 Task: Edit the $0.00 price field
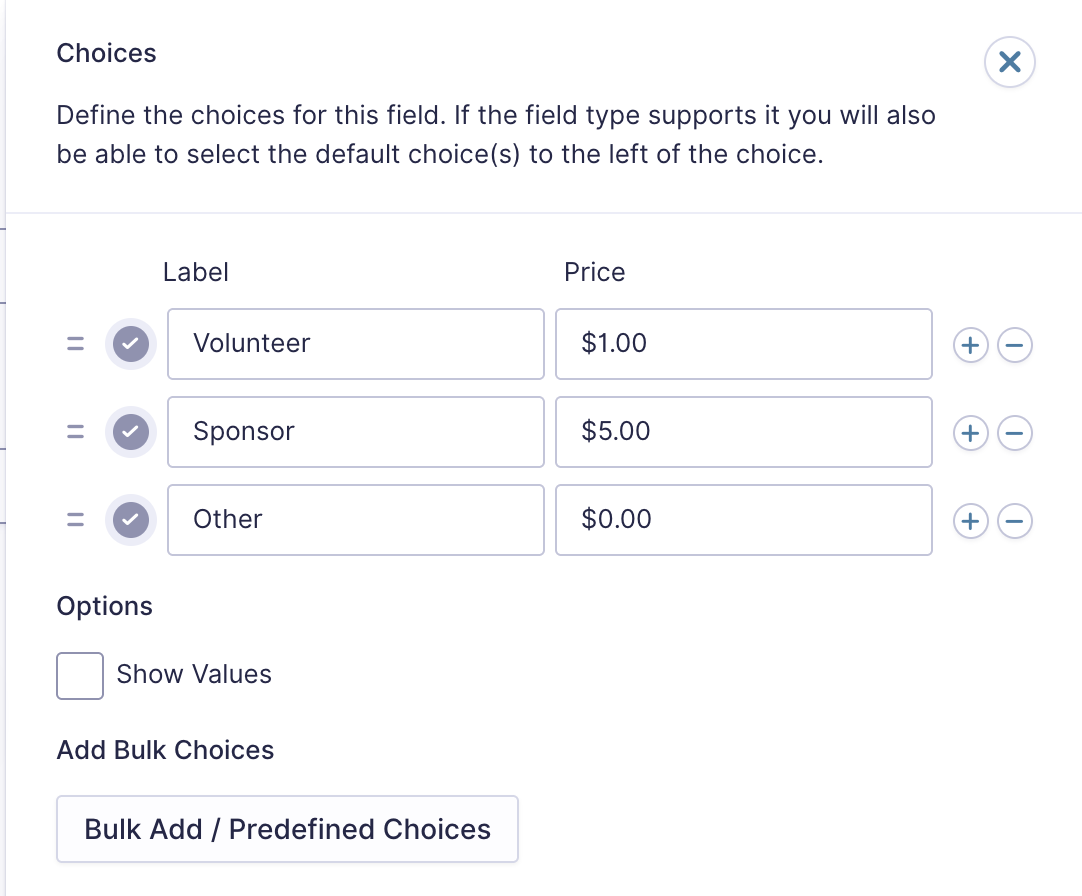tap(744, 520)
